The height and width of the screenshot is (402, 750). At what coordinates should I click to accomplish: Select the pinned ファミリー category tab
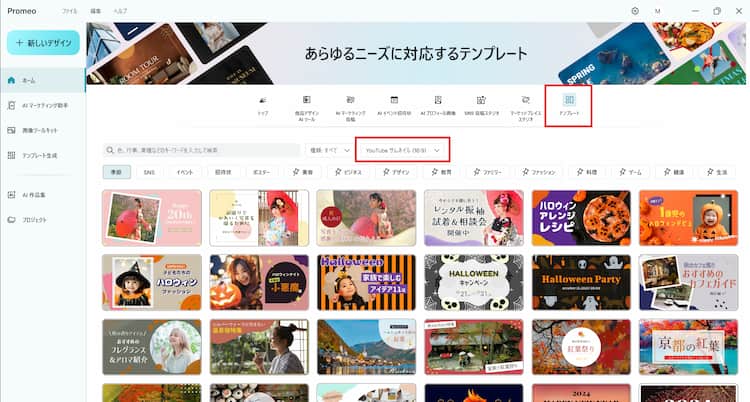487,172
